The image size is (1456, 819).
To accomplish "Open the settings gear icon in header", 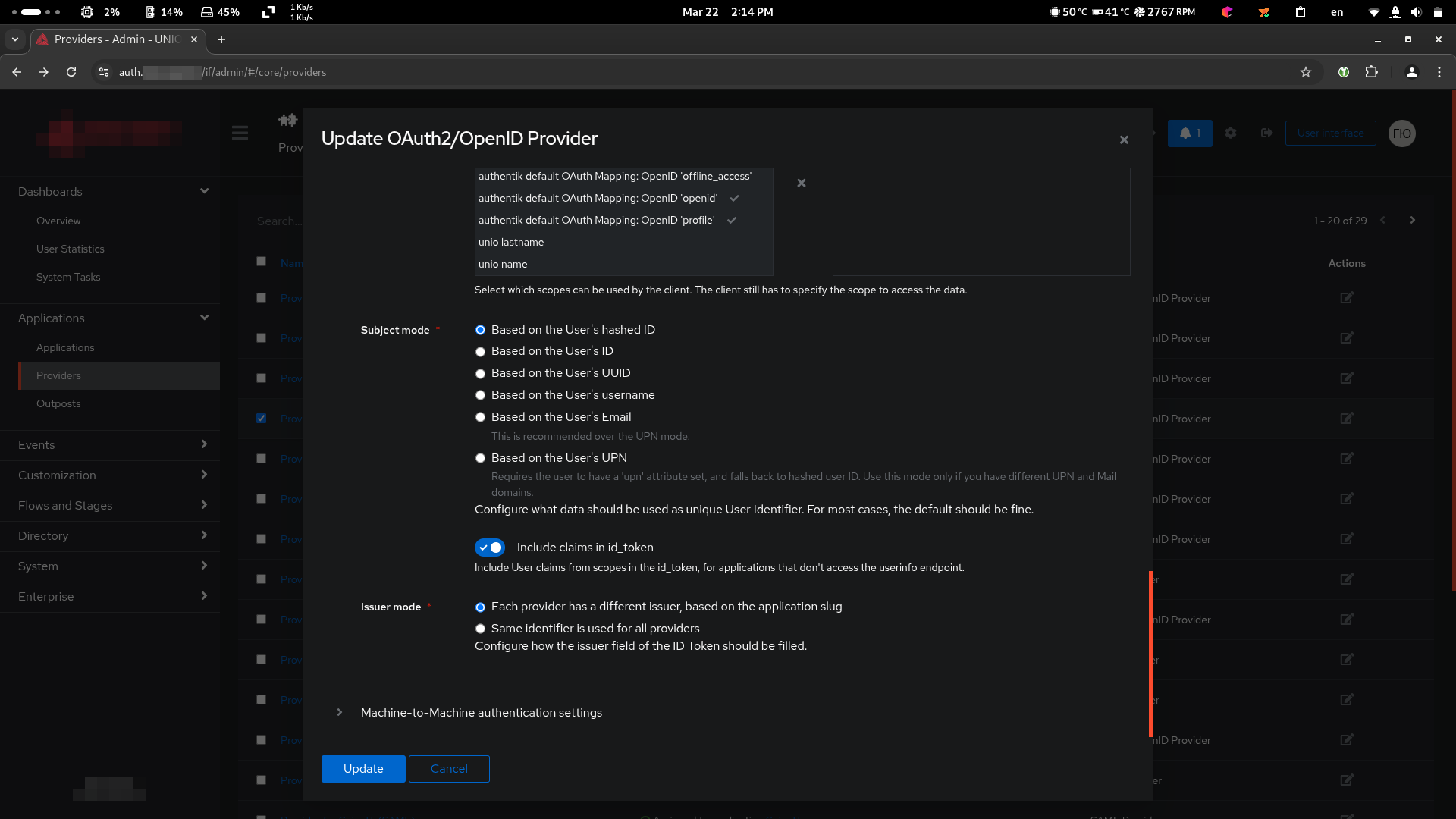I will coord(1231,133).
